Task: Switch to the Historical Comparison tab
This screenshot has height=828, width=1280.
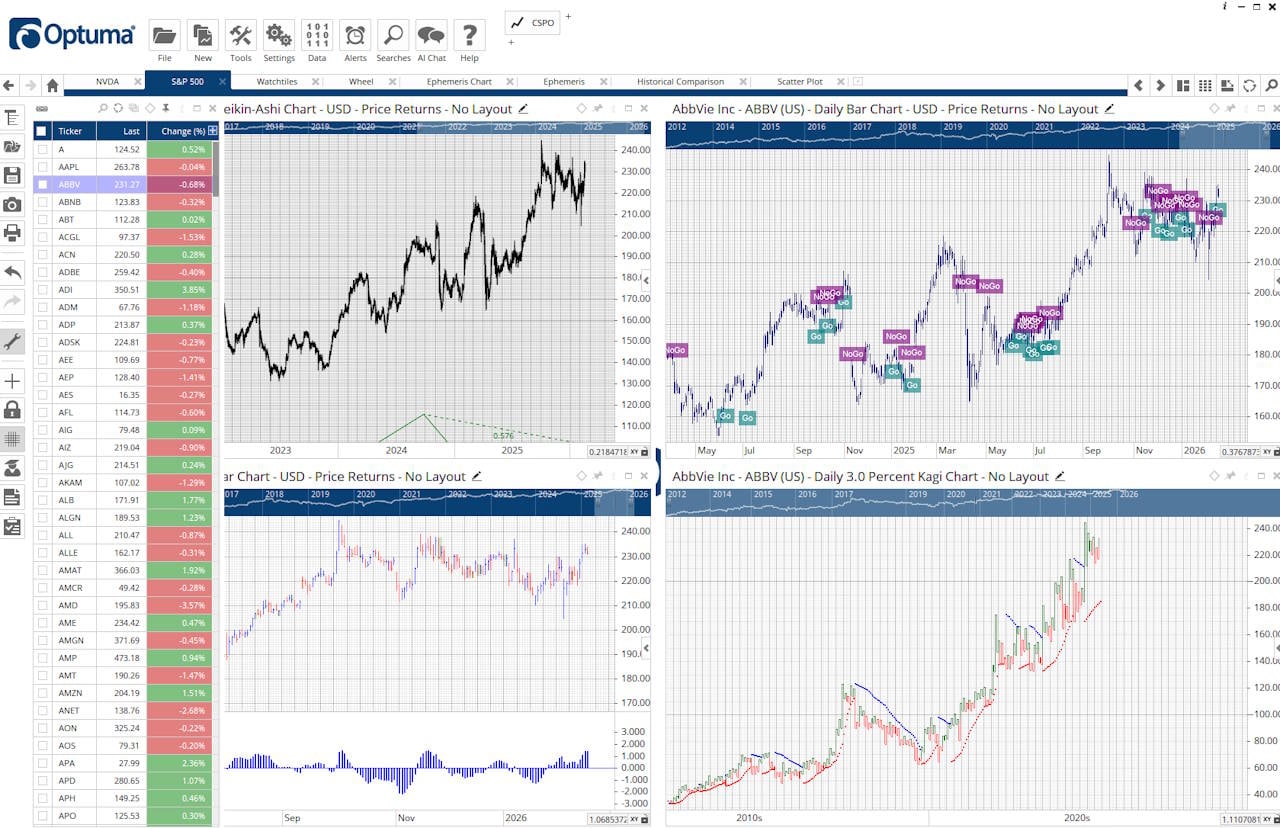Action: click(x=680, y=82)
